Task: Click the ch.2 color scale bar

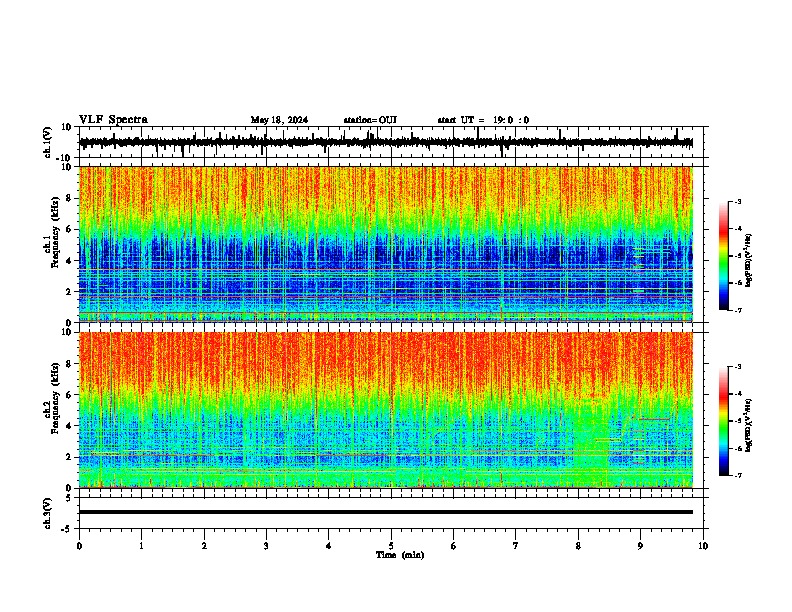Action: 724,421
